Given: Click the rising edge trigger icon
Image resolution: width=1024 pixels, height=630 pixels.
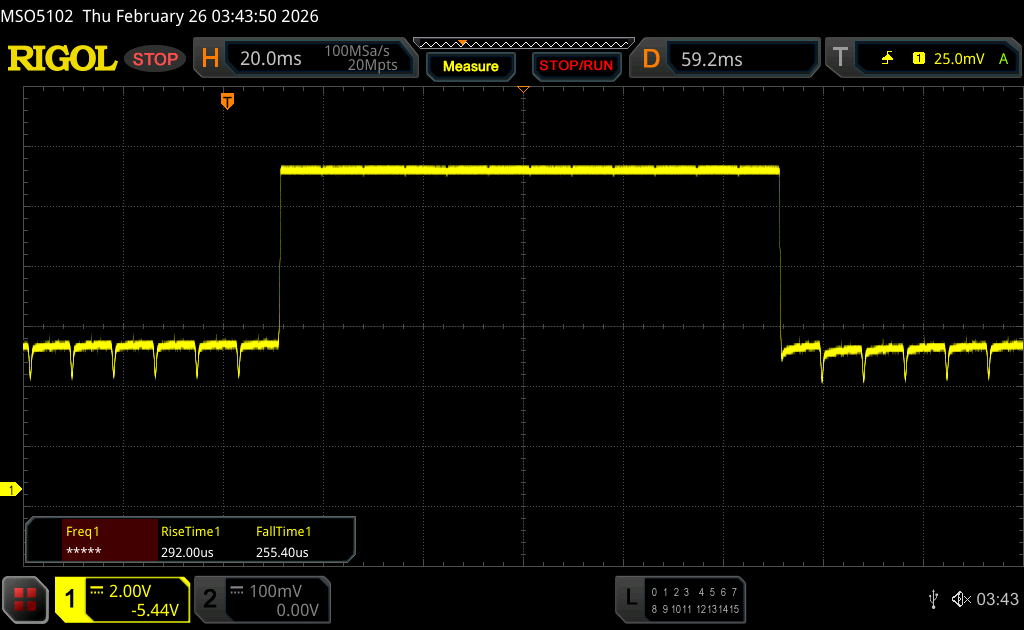Looking at the screenshot, I should click(x=887, y=59).
